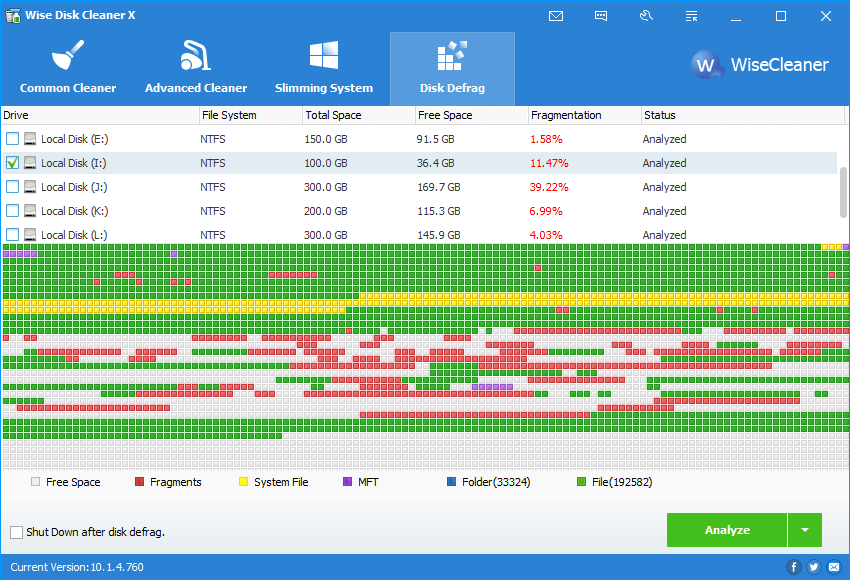This screenshot has width=850, height=580.
Task: Close the Wise Disk Cleaner window
Action: 826,16
